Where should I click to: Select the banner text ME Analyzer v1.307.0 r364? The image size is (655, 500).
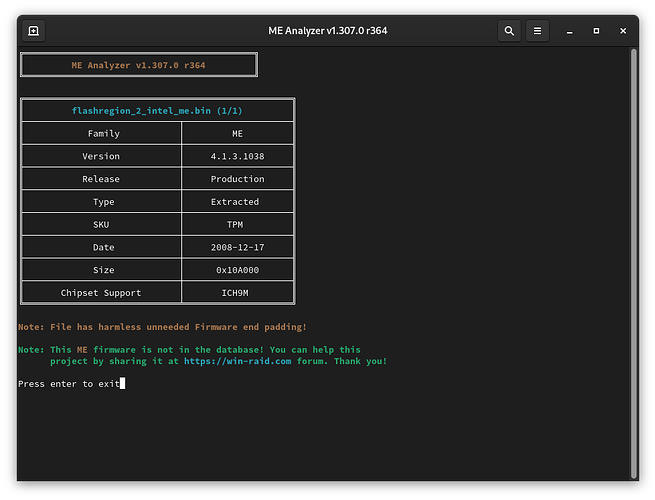click(x=138, y=65)
